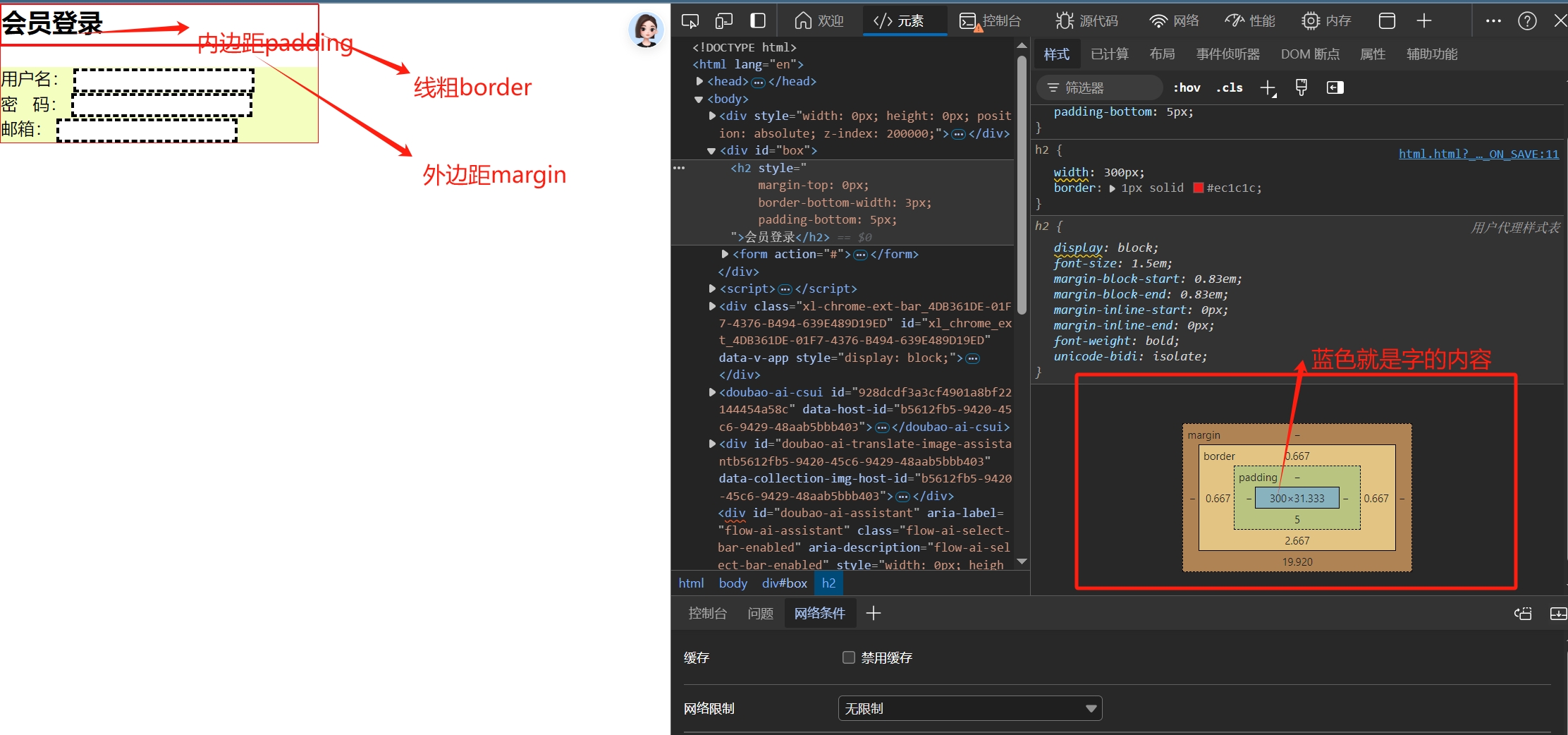
Task: Select the h2 breadcrumb item
Action: [829, 583]
